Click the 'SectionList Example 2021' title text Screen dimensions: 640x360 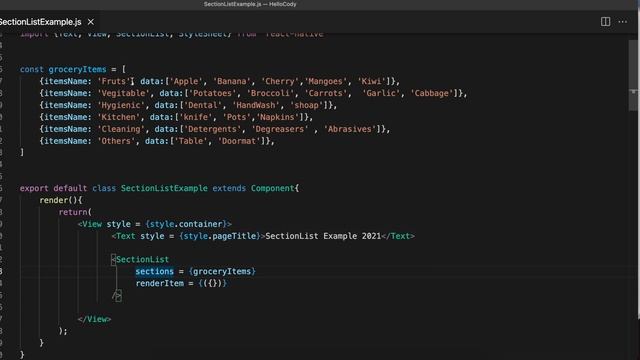323,236
